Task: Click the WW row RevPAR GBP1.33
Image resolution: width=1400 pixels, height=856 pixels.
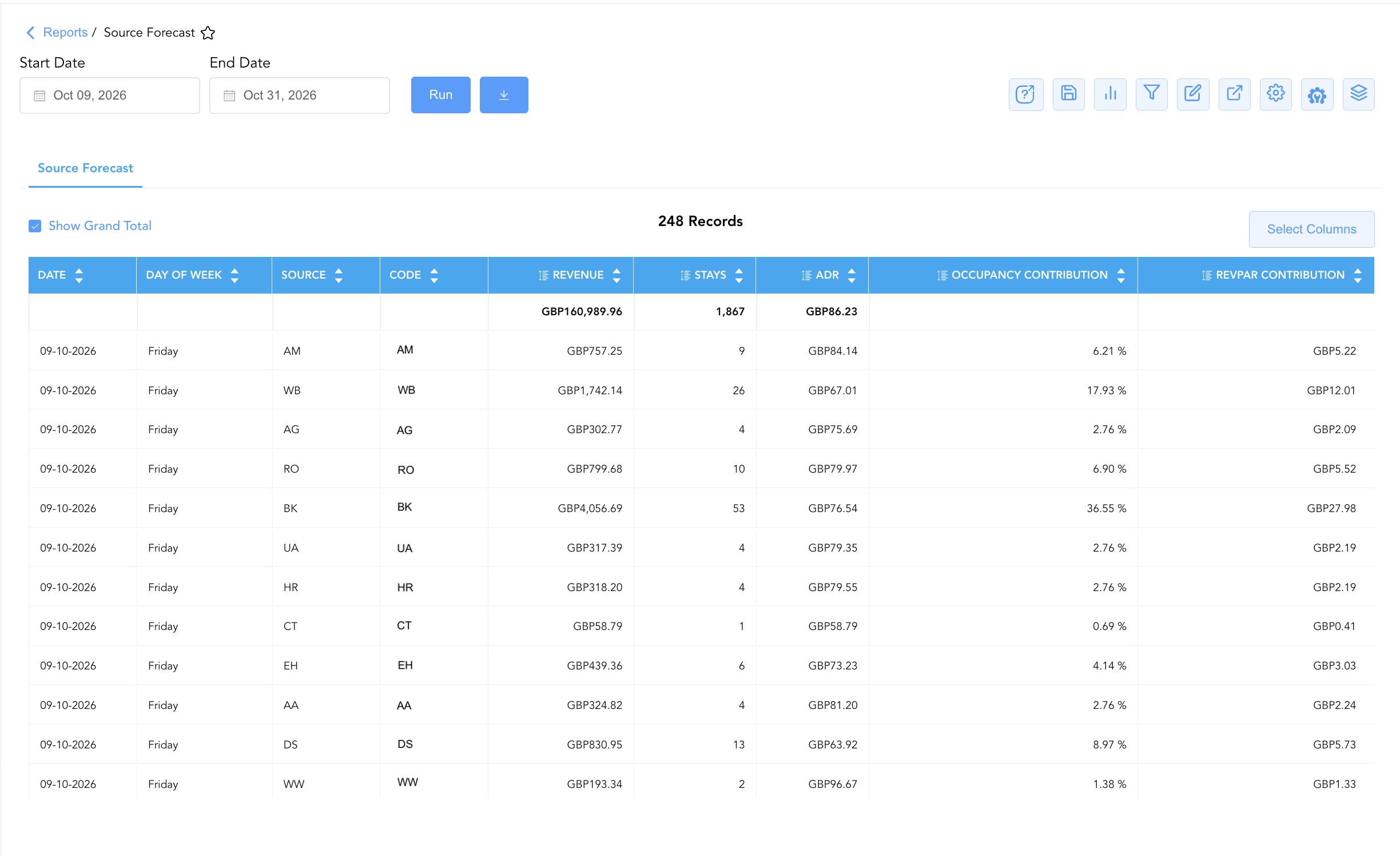Action: point(1334,784)
